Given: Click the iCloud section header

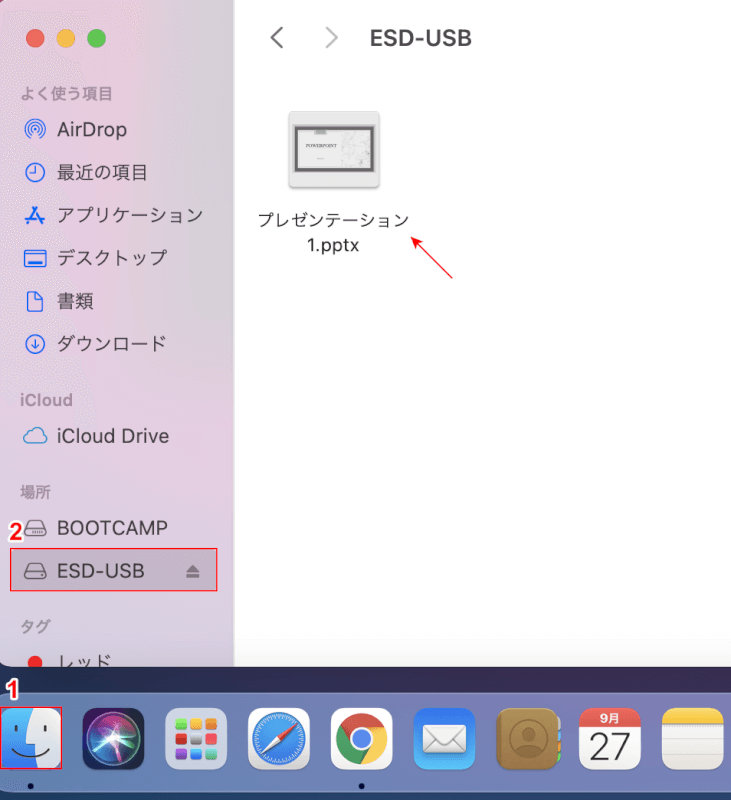Looking at the screenshot, I should [46, 400].
